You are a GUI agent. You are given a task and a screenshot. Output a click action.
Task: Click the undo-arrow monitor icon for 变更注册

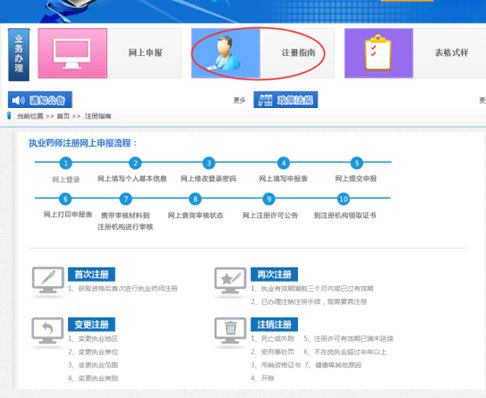pos(48,331)
